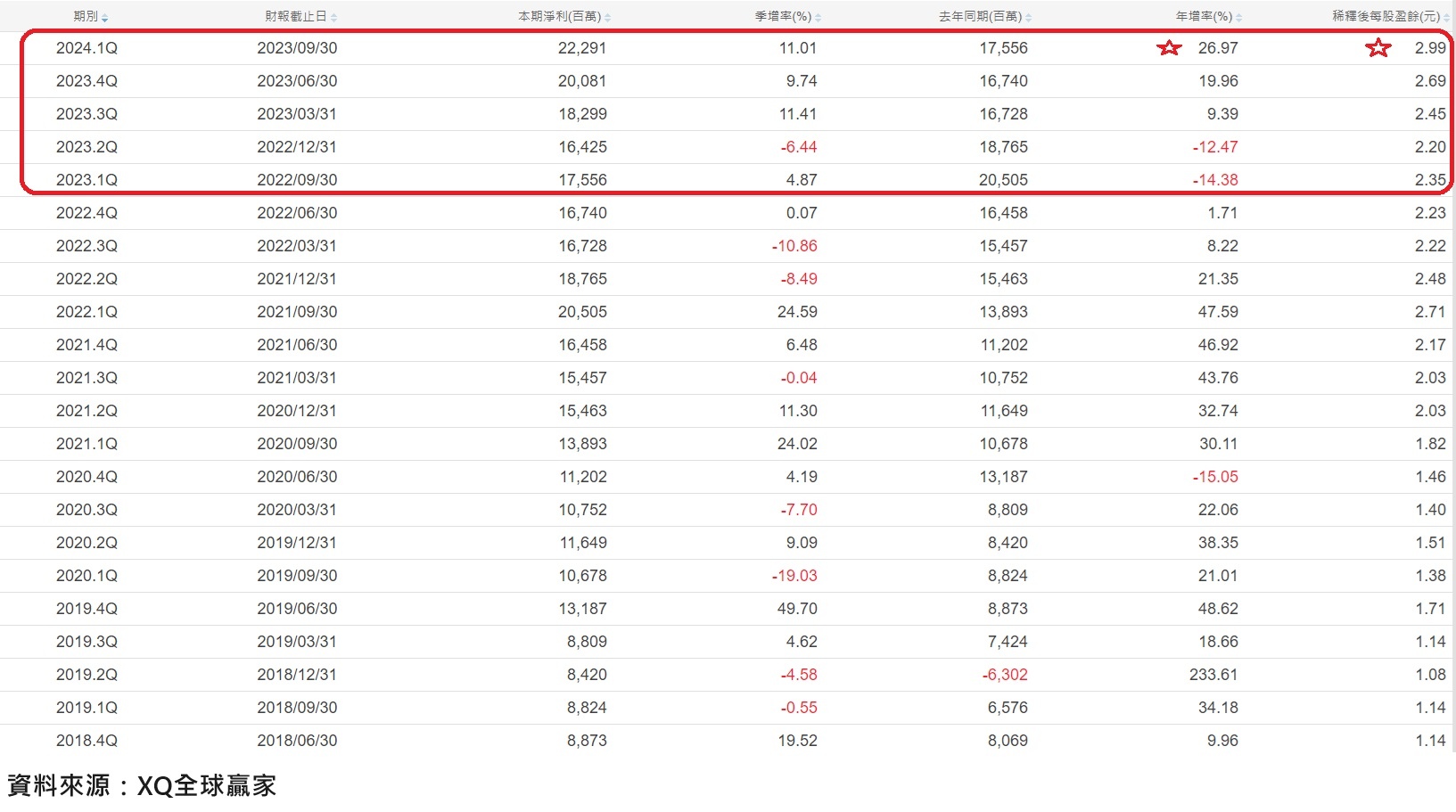This screenshot has width=1456, height=812.
Task: Click the 期別 column header text
Action: (x=86, y=17)
